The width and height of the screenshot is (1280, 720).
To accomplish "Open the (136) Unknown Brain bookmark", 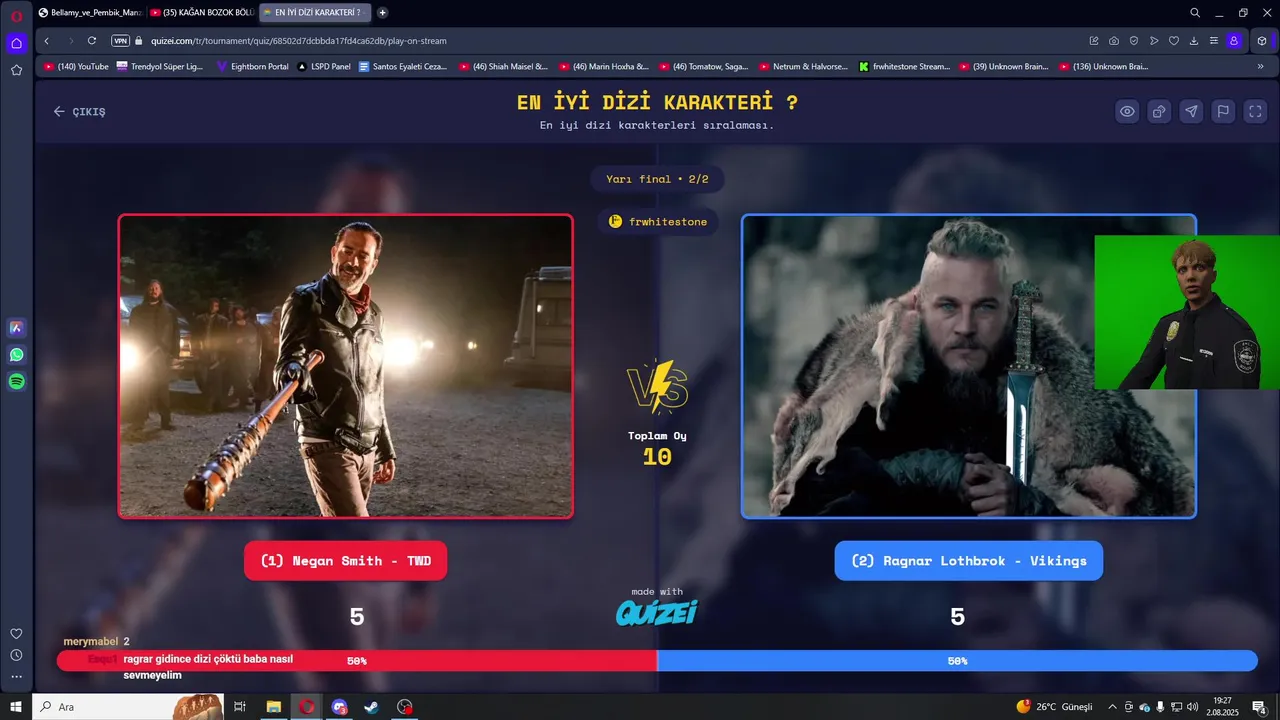I will click(x=1103, y=67).
